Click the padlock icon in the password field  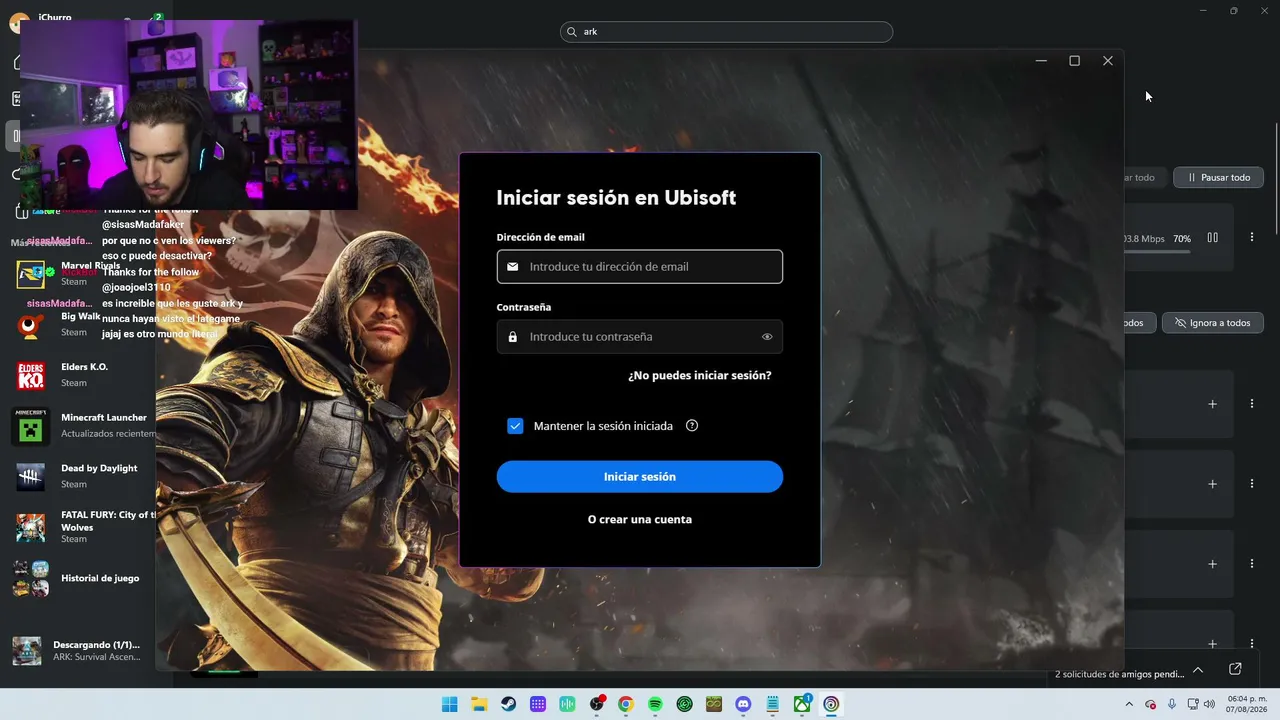click(513, 337)
